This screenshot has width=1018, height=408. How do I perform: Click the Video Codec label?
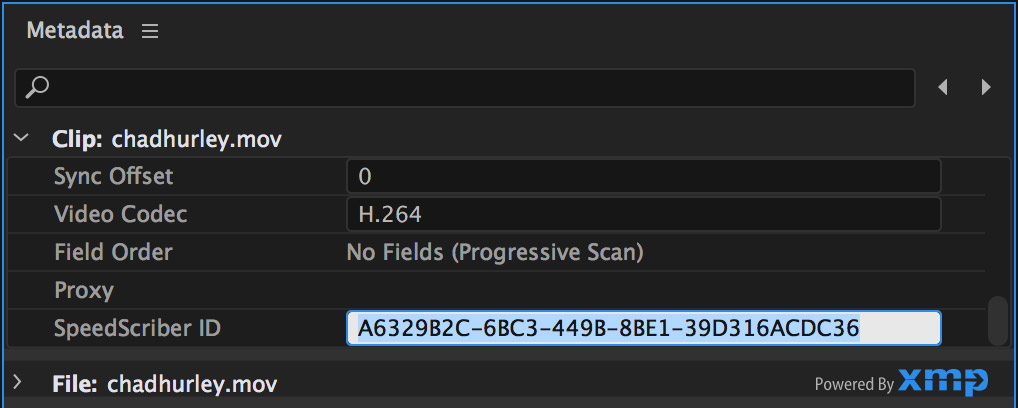121,214
